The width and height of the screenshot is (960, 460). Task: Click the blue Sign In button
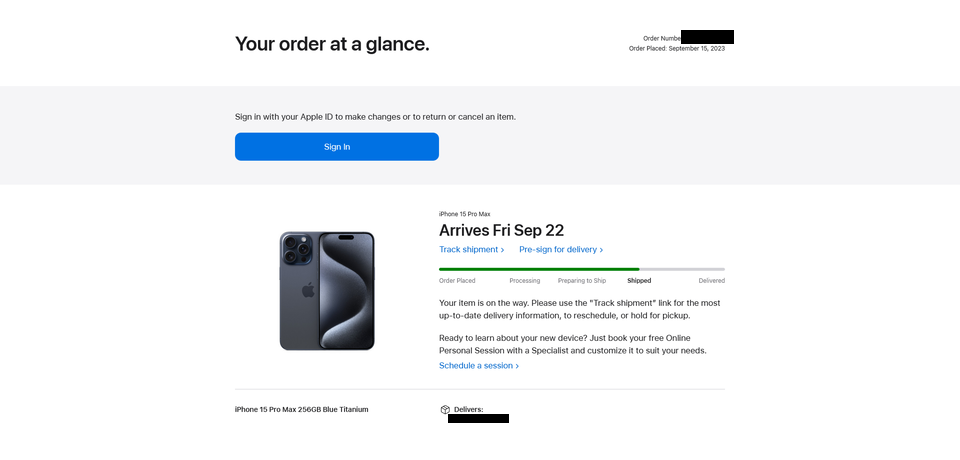coord(337,147)
